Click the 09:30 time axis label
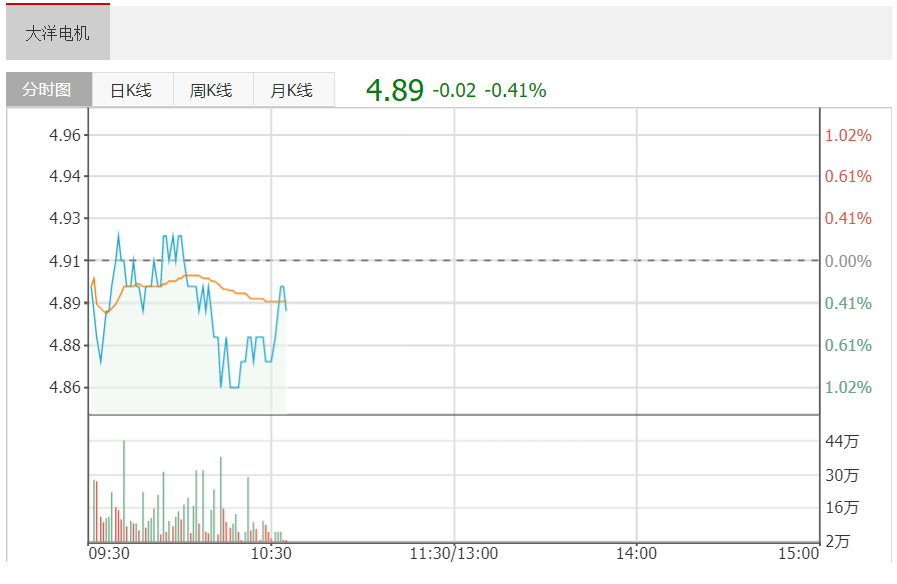The image size is (897, 584). 109,554
